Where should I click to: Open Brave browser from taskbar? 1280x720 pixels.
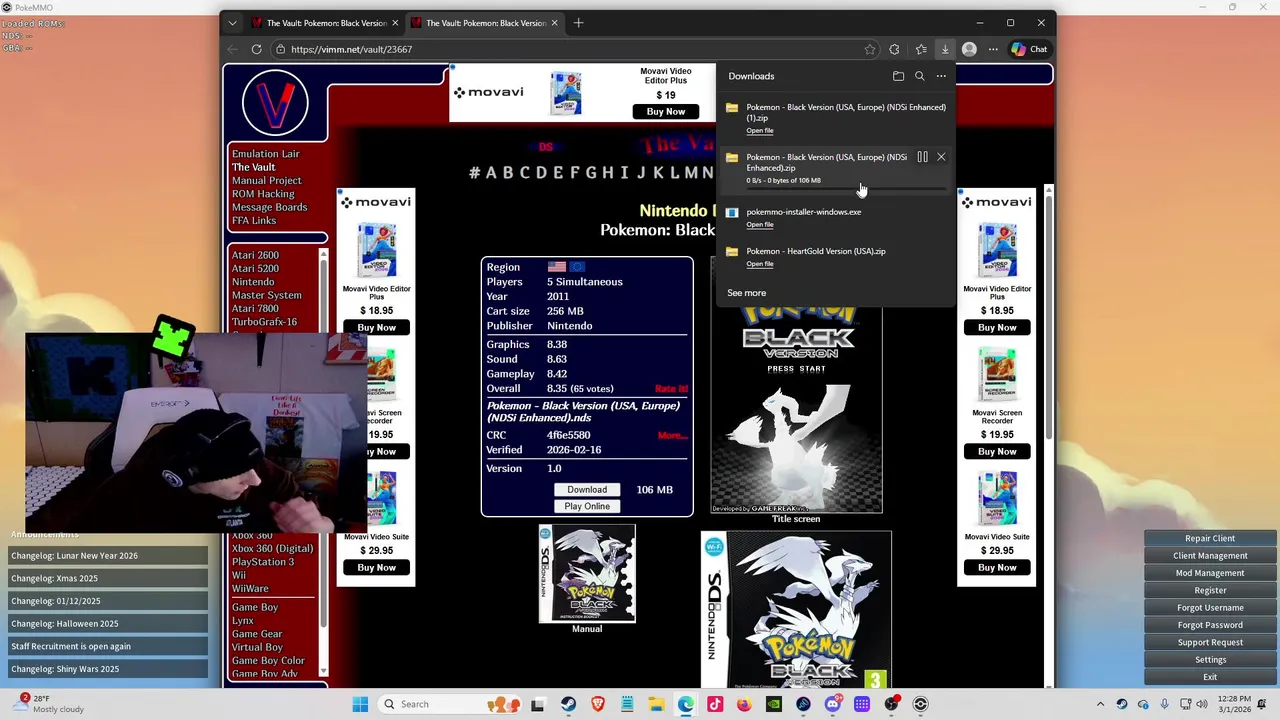(598, 704)
